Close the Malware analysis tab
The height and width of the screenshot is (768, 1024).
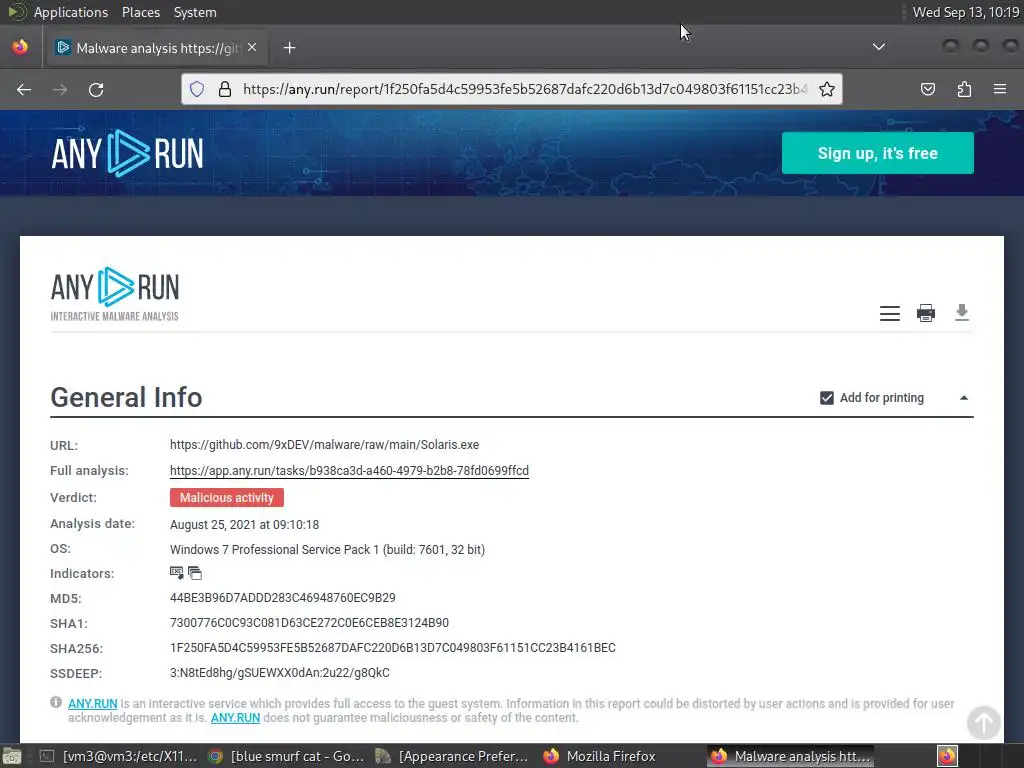point(252,48)
